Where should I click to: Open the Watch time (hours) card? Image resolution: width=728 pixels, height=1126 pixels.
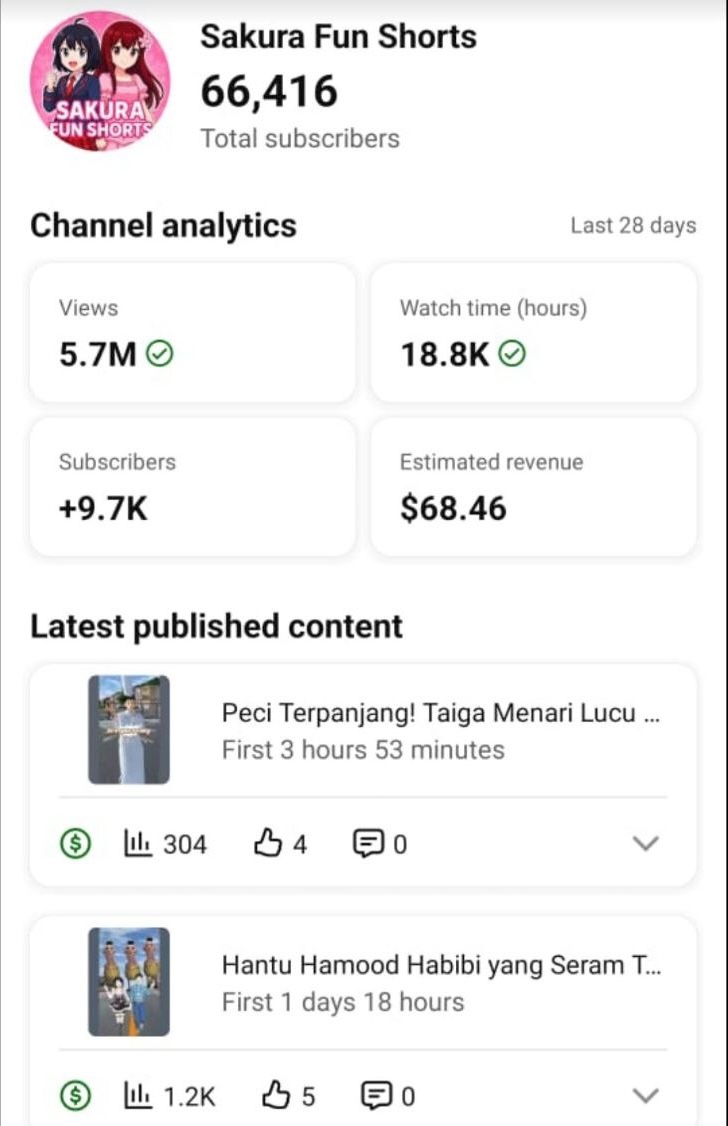tap(533, 333)
